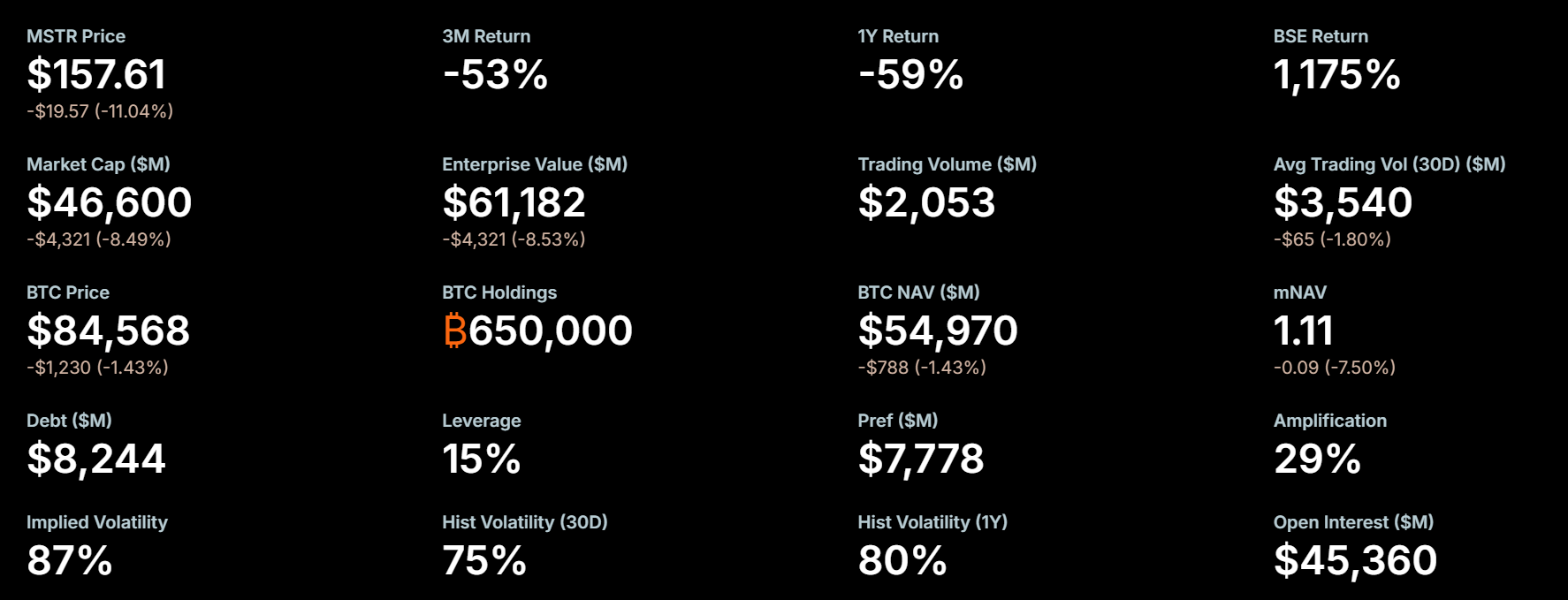Screen dimensions: 1568x600
Task: Select the Leverage value 15%
Action: click(x=482, y=459)
